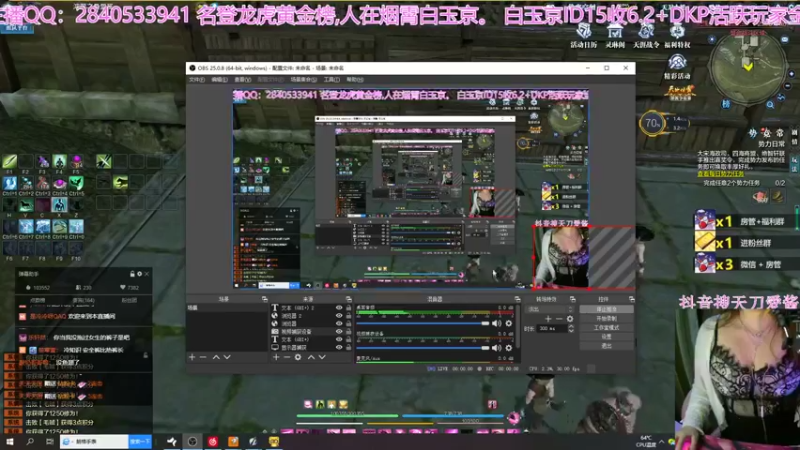Open settings gear for 桌面音频 mixer channel
The width and height of the screenshot is (800, 450).
point(509,323)
